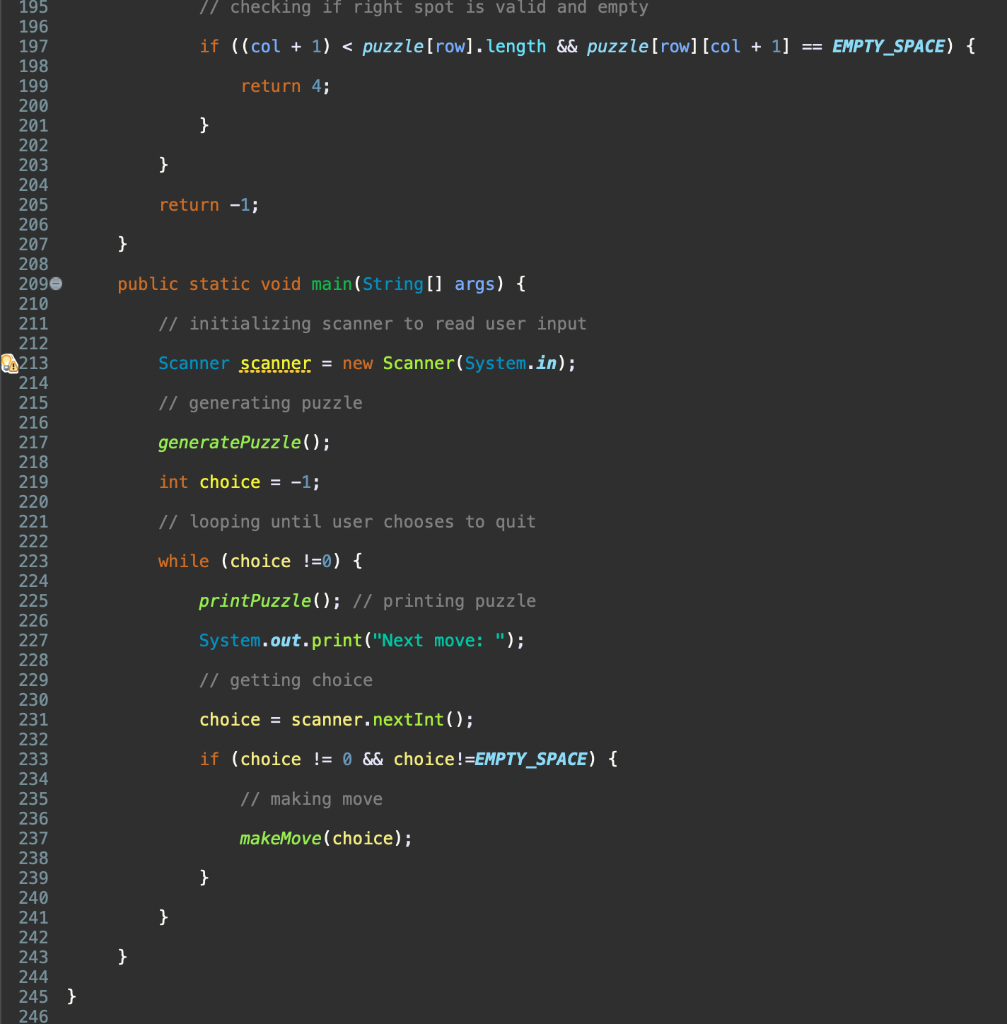Click 'main' method name on line 209

pos(332,284)
